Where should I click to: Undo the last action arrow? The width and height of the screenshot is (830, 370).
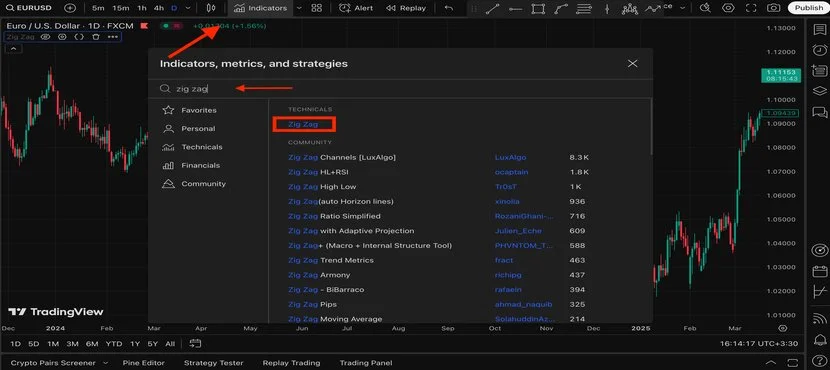pos(449,8)
